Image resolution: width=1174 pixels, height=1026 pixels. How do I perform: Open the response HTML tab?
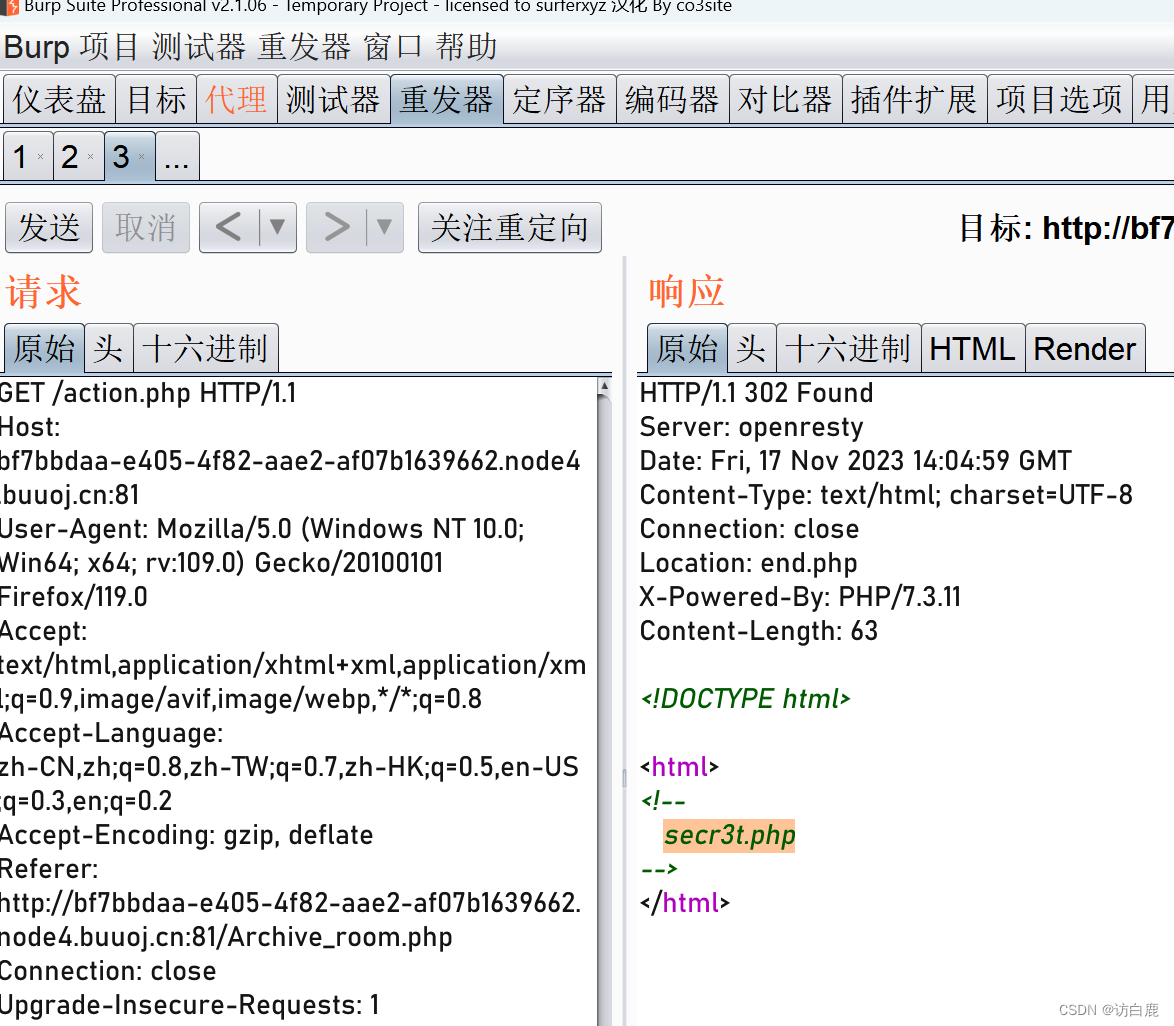973,349
